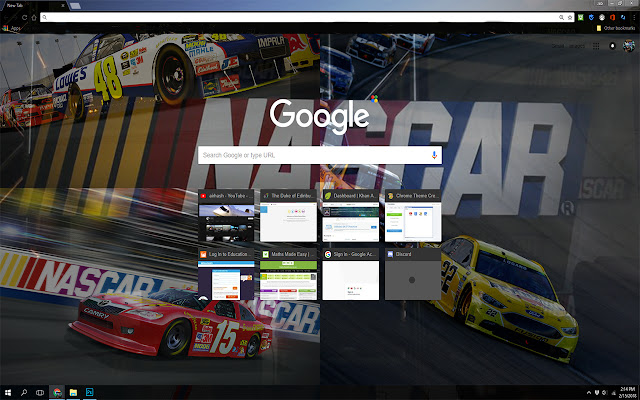Open The Duke of Edinburgh tile
Viewport: 640px width, 400px height.
[x=288, y=216]
